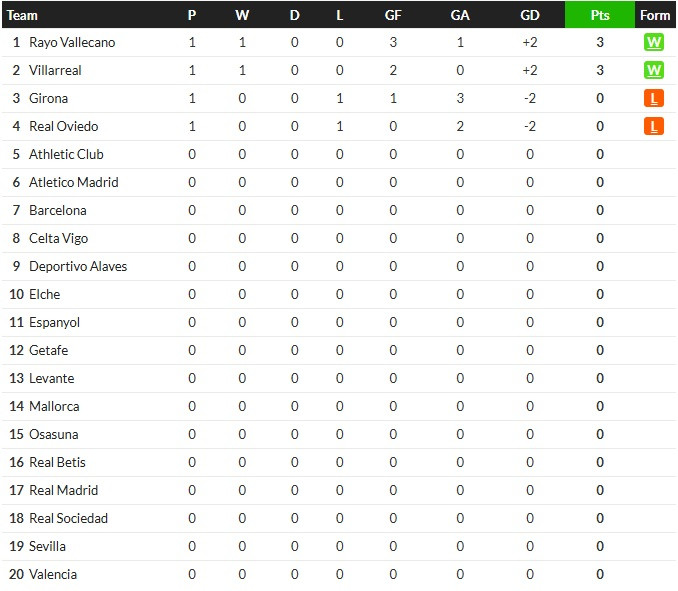Image resolution: width=678 pixels, height=591 pixels.
Task: Click Villarreal's green W form badge
Action: pos(653,70)
